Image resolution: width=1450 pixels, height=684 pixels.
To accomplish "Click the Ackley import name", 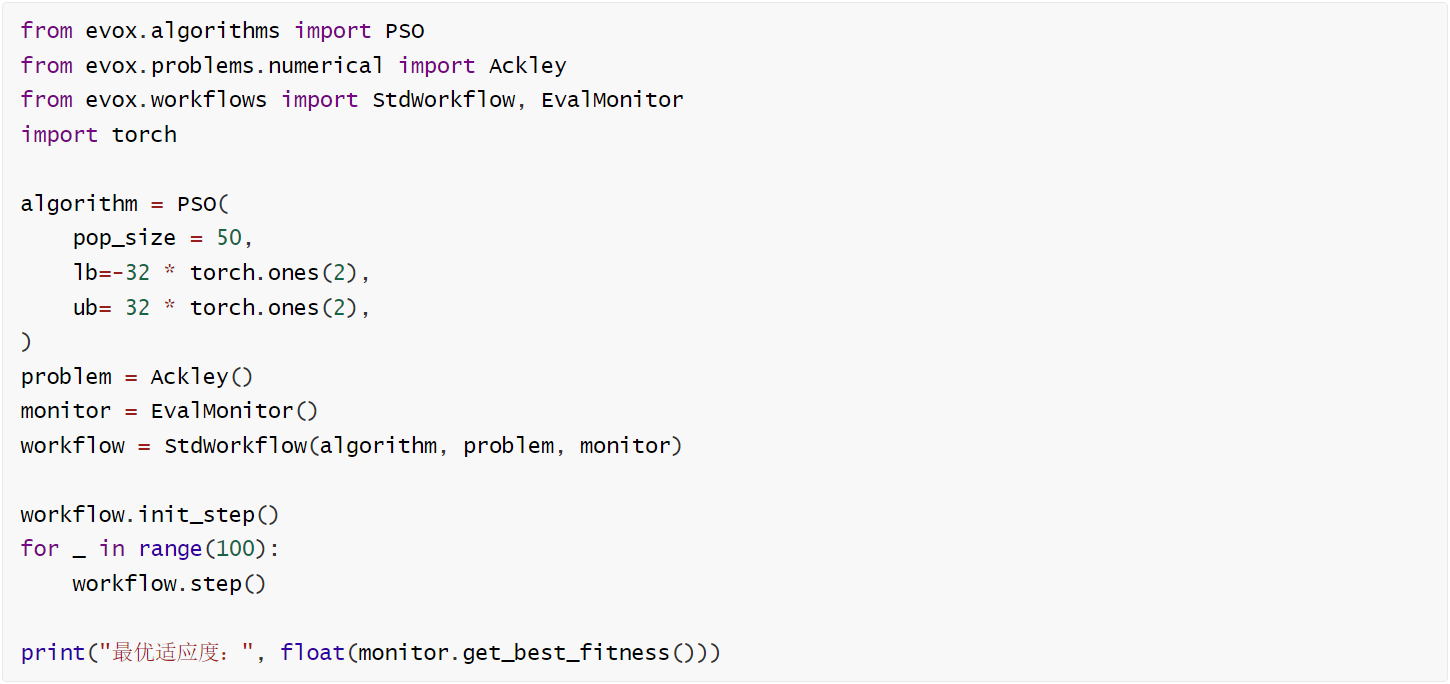I will [527, 66].
